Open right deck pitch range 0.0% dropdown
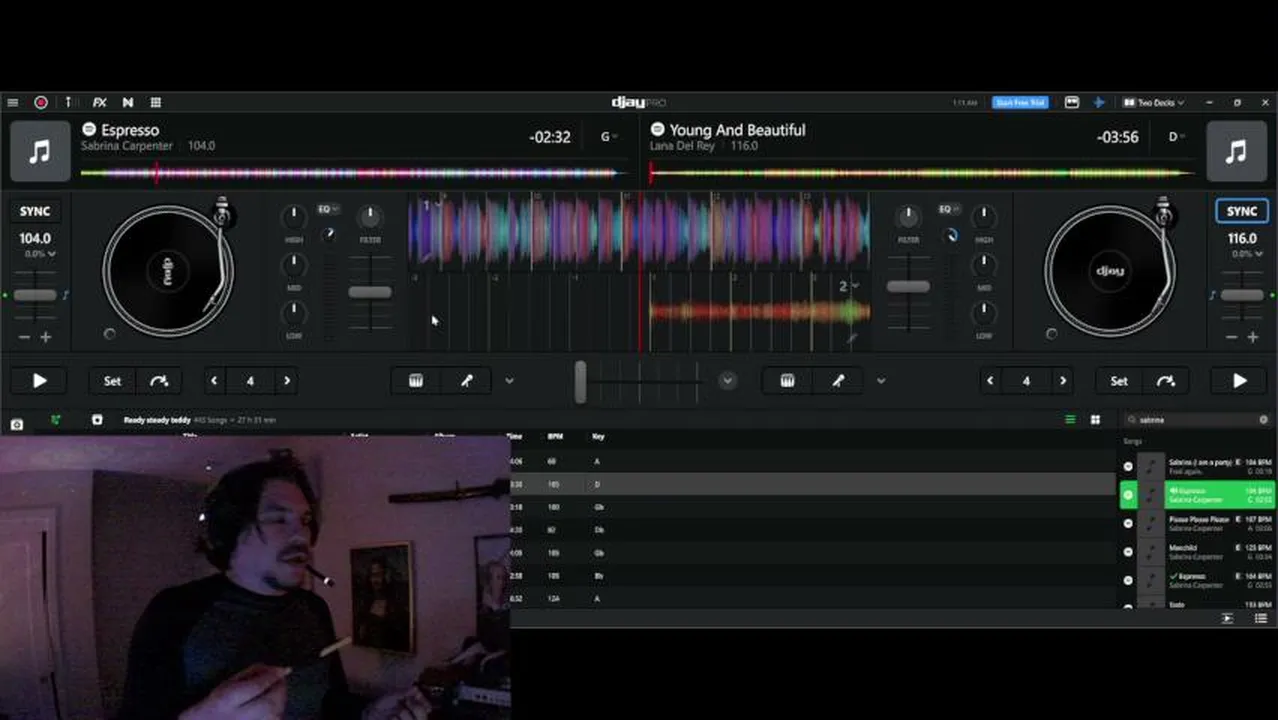Viewport: 1278px width, 720px height. coord(1246,254)
